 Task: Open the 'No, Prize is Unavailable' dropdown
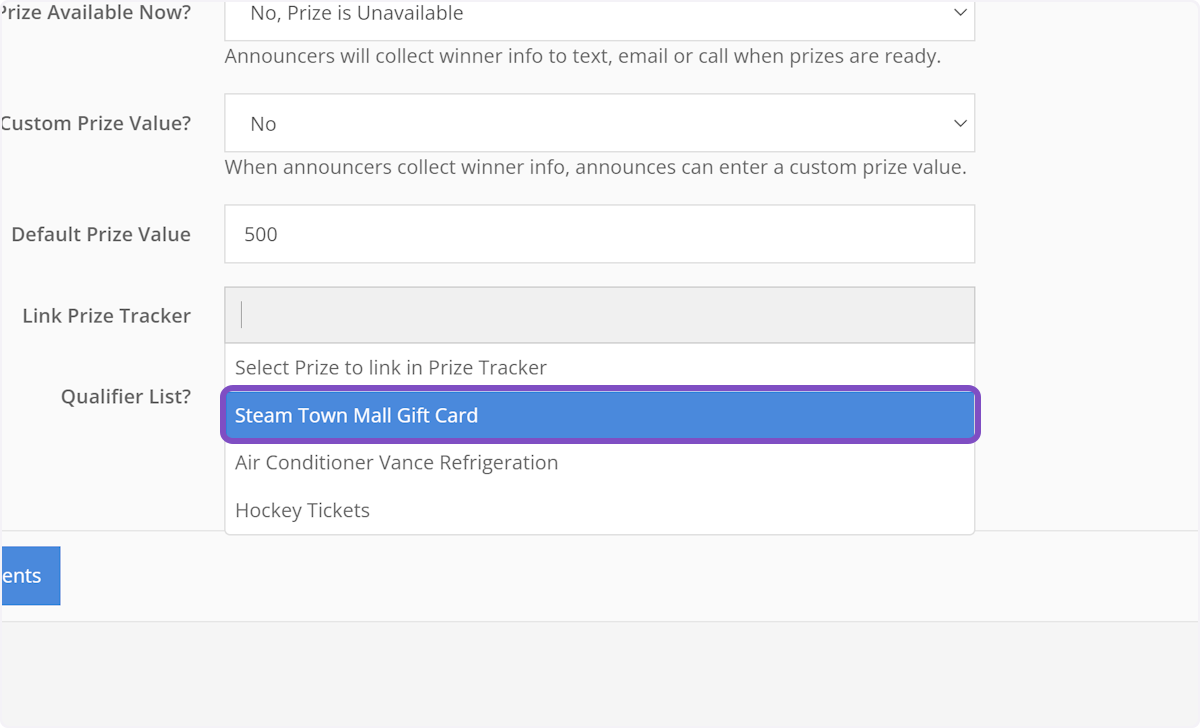(x=598, y=14)
